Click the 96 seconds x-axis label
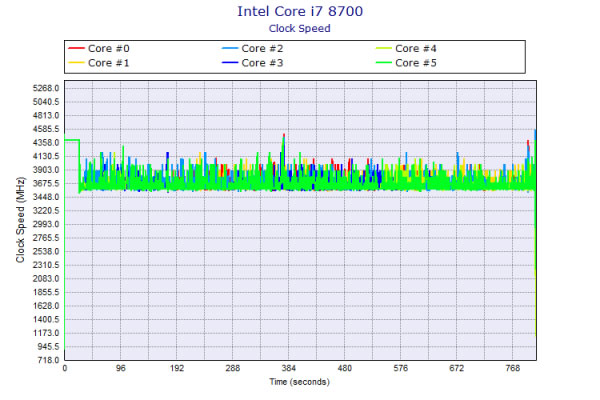The width and height of the screenshot is (600, 400). pyautogui.click(x=121, y=368)
